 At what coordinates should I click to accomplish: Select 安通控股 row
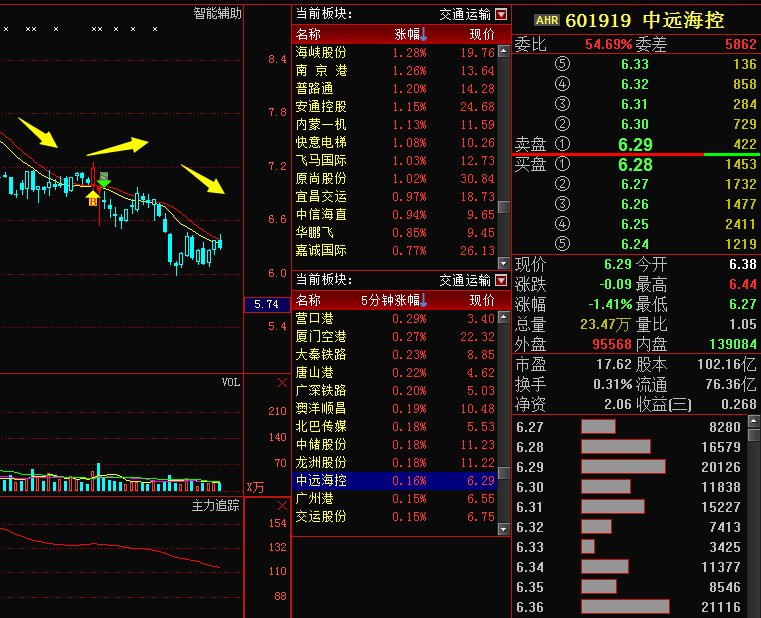click(395, 106)
